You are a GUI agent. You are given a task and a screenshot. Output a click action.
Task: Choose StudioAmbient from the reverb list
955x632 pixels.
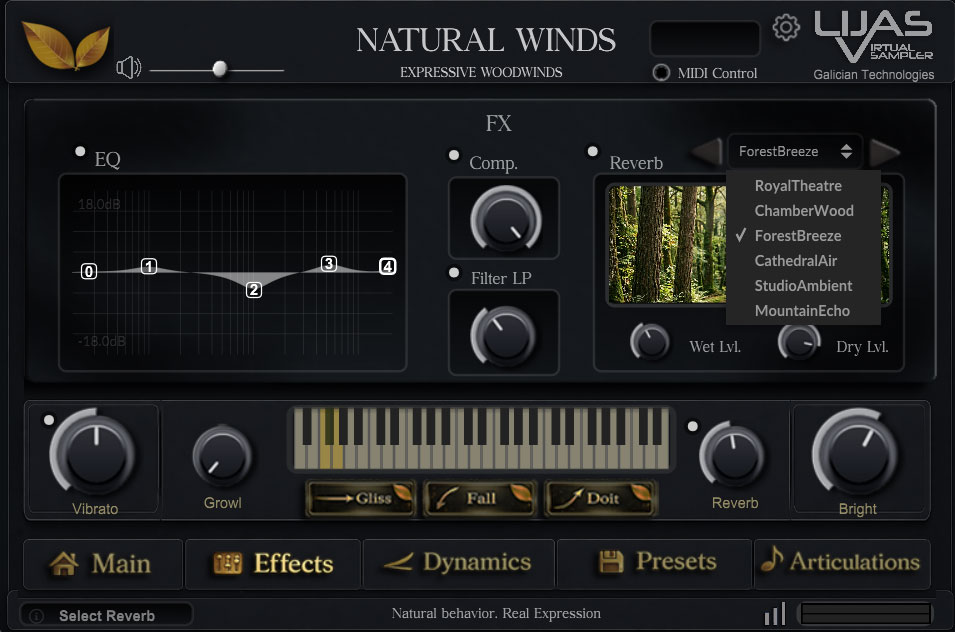click(803, 286)
